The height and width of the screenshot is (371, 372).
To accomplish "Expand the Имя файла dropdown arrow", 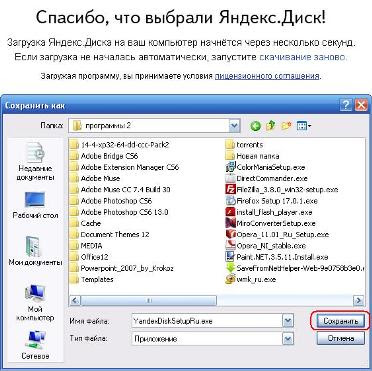I will (x=287, y=321).
